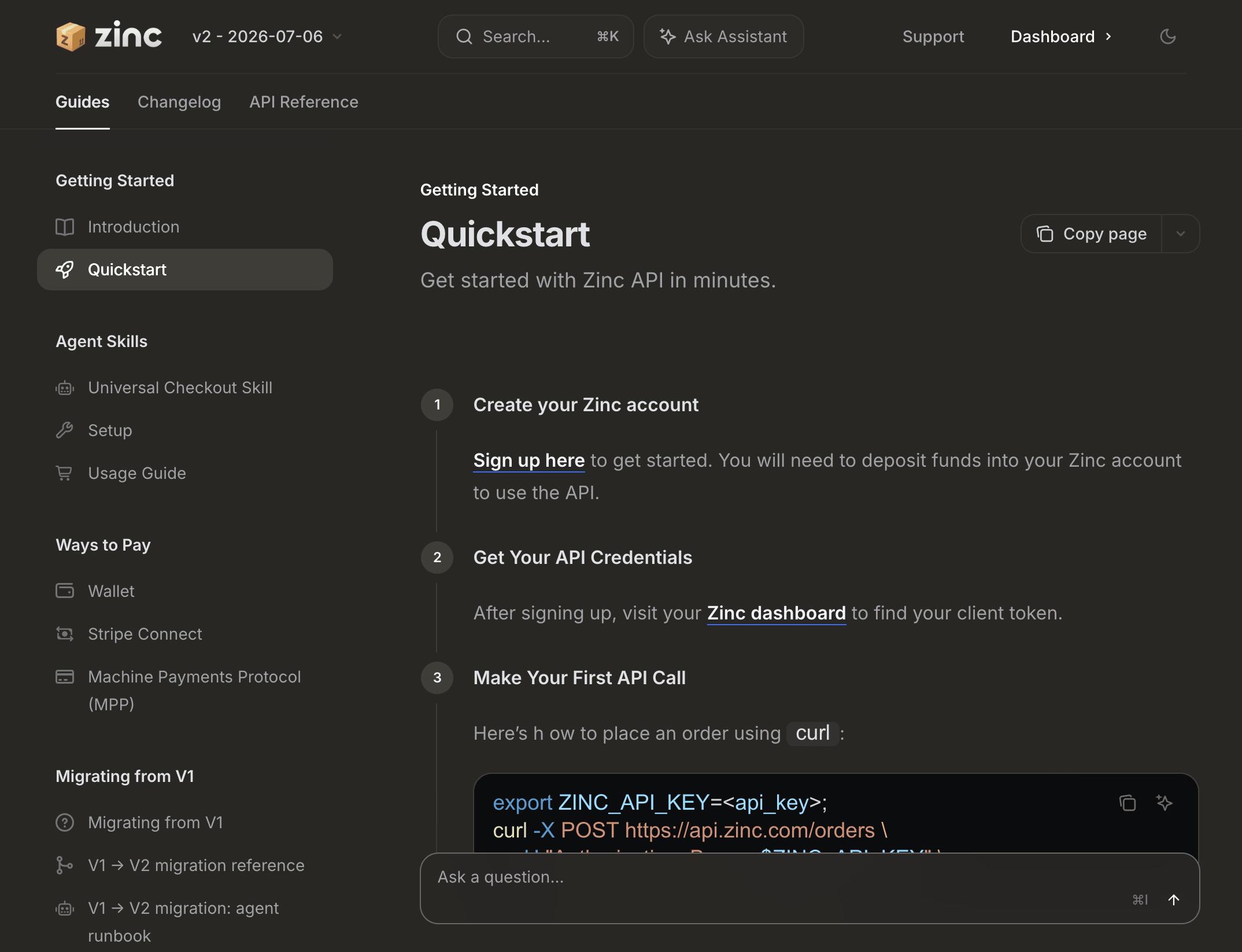
Task: Click the Quickstart rocket icon
Action: [x=65, y=270]
